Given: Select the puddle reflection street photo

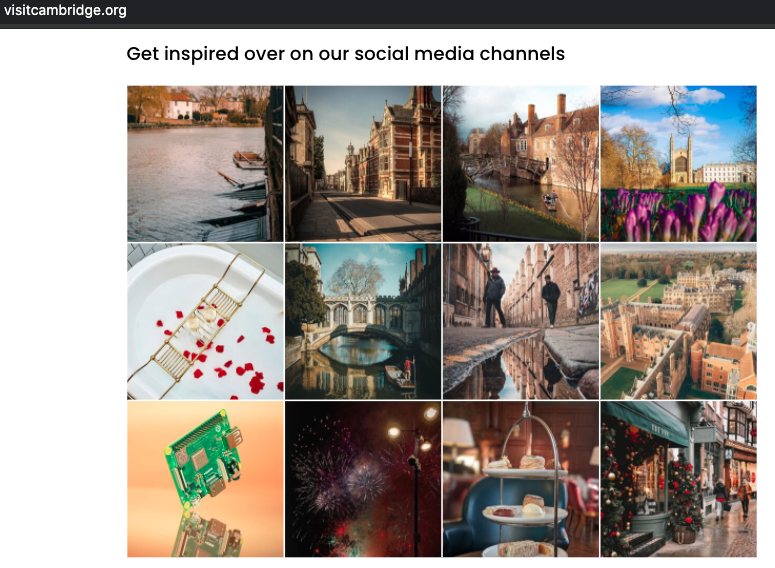Looking at the screenshot, I should click(x=520, y=321).
